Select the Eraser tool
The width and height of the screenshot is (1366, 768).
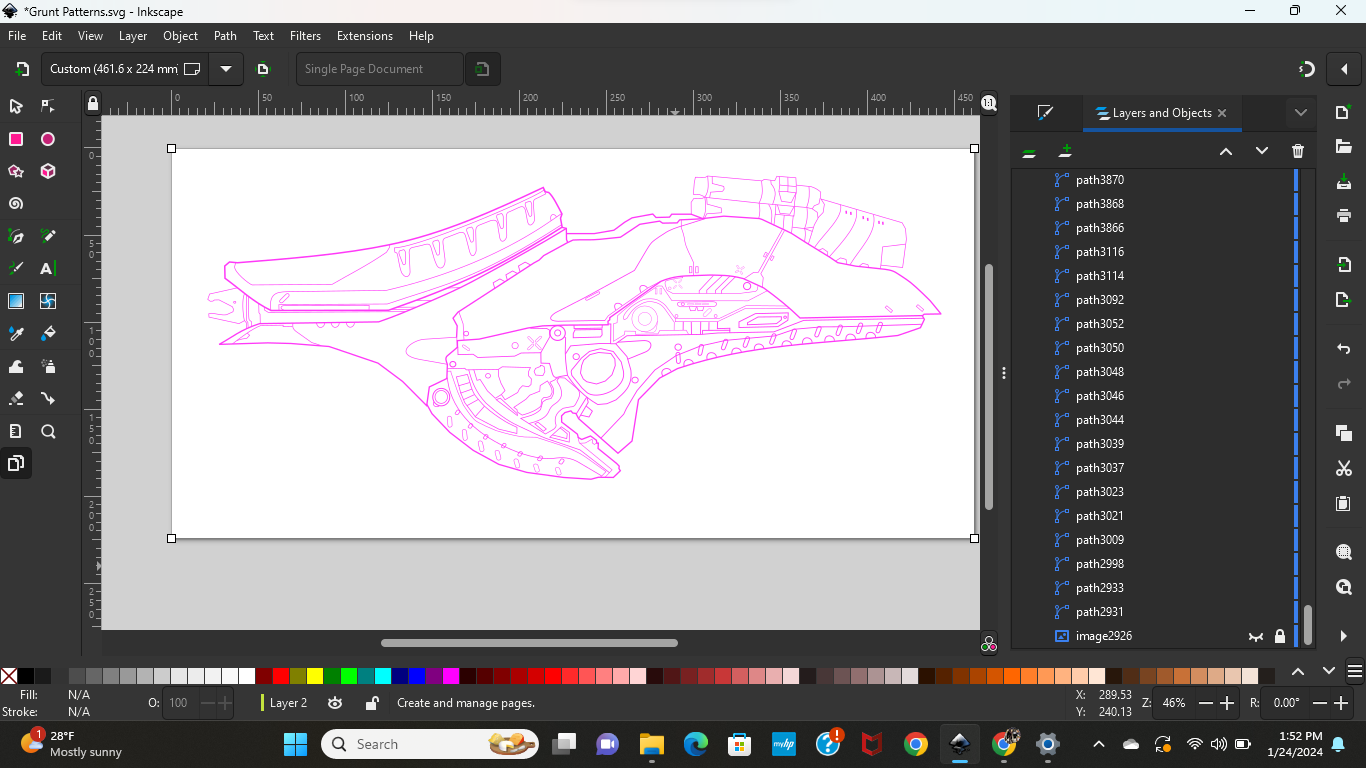[x=16, y=398]
